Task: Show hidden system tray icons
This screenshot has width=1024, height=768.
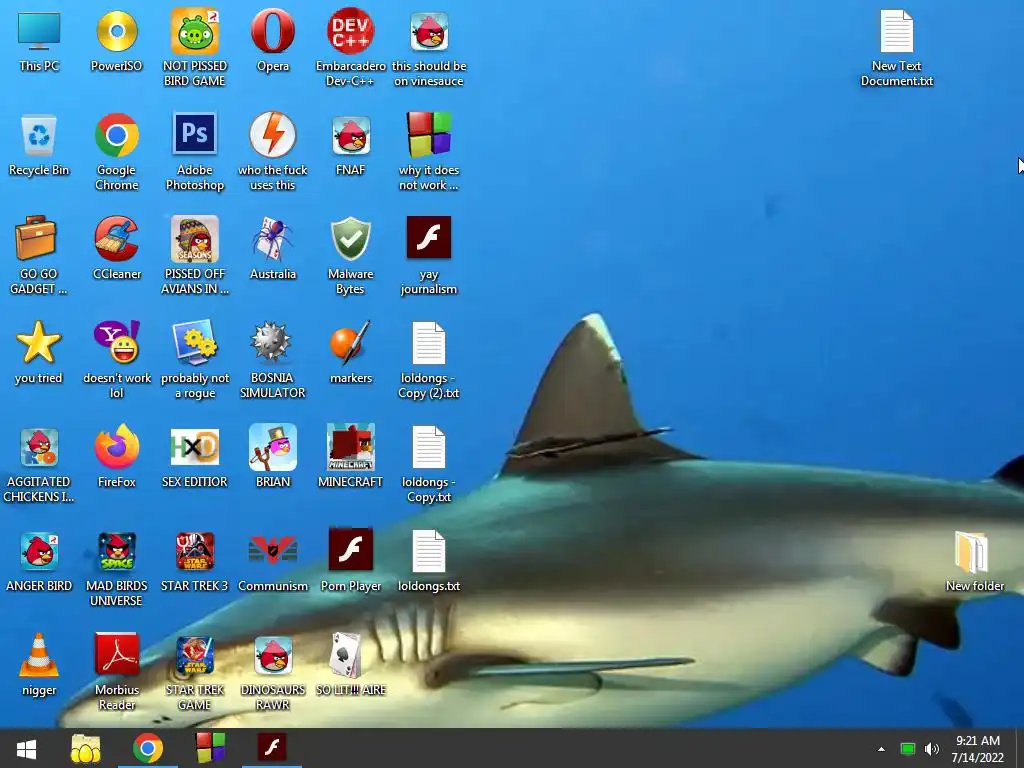Action: click(881, 749)
